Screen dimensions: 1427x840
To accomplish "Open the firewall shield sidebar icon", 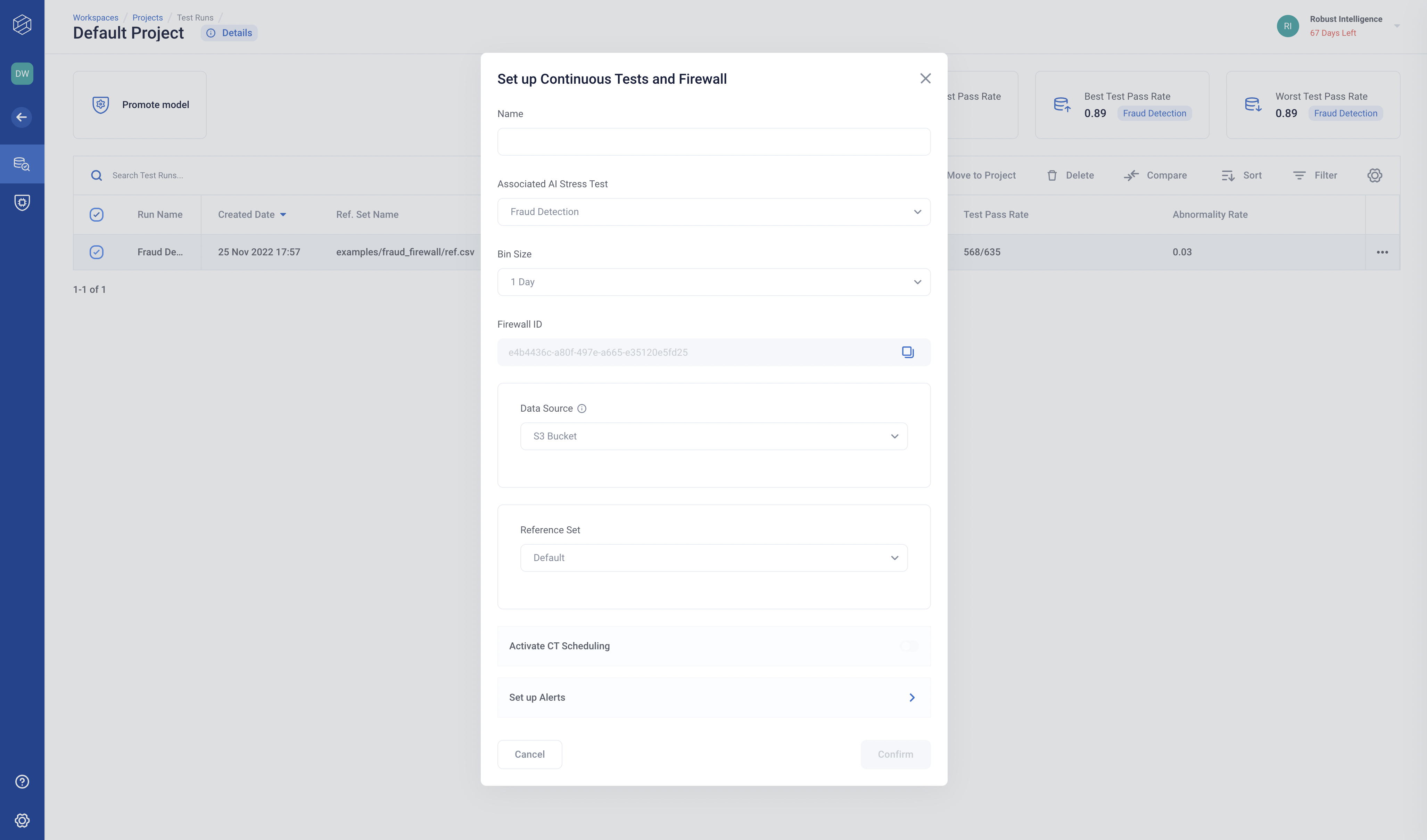I will [x=22, y=202].
